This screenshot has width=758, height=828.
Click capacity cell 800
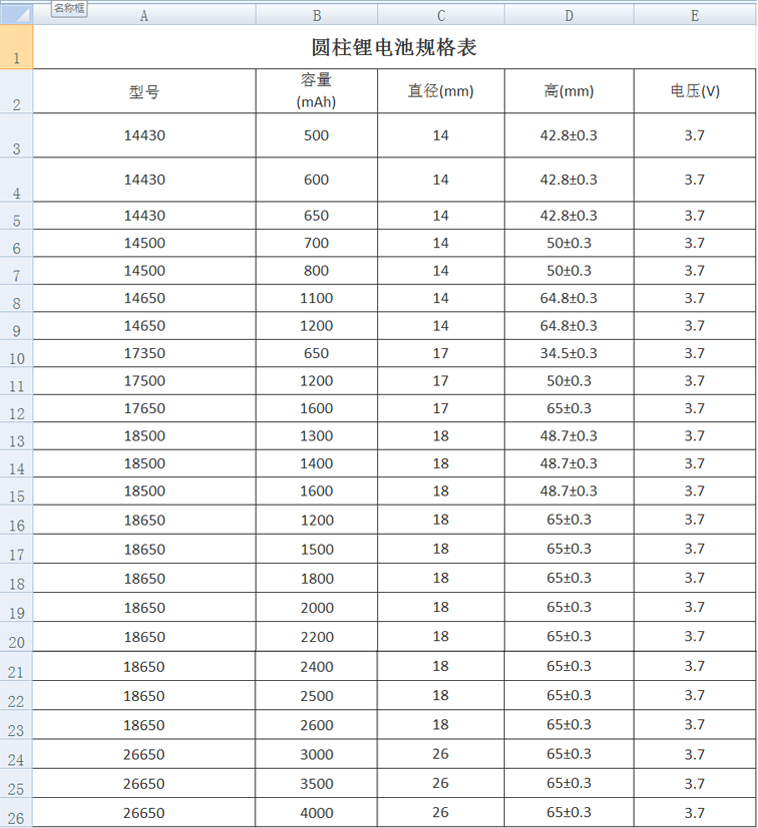pos(316,270)
